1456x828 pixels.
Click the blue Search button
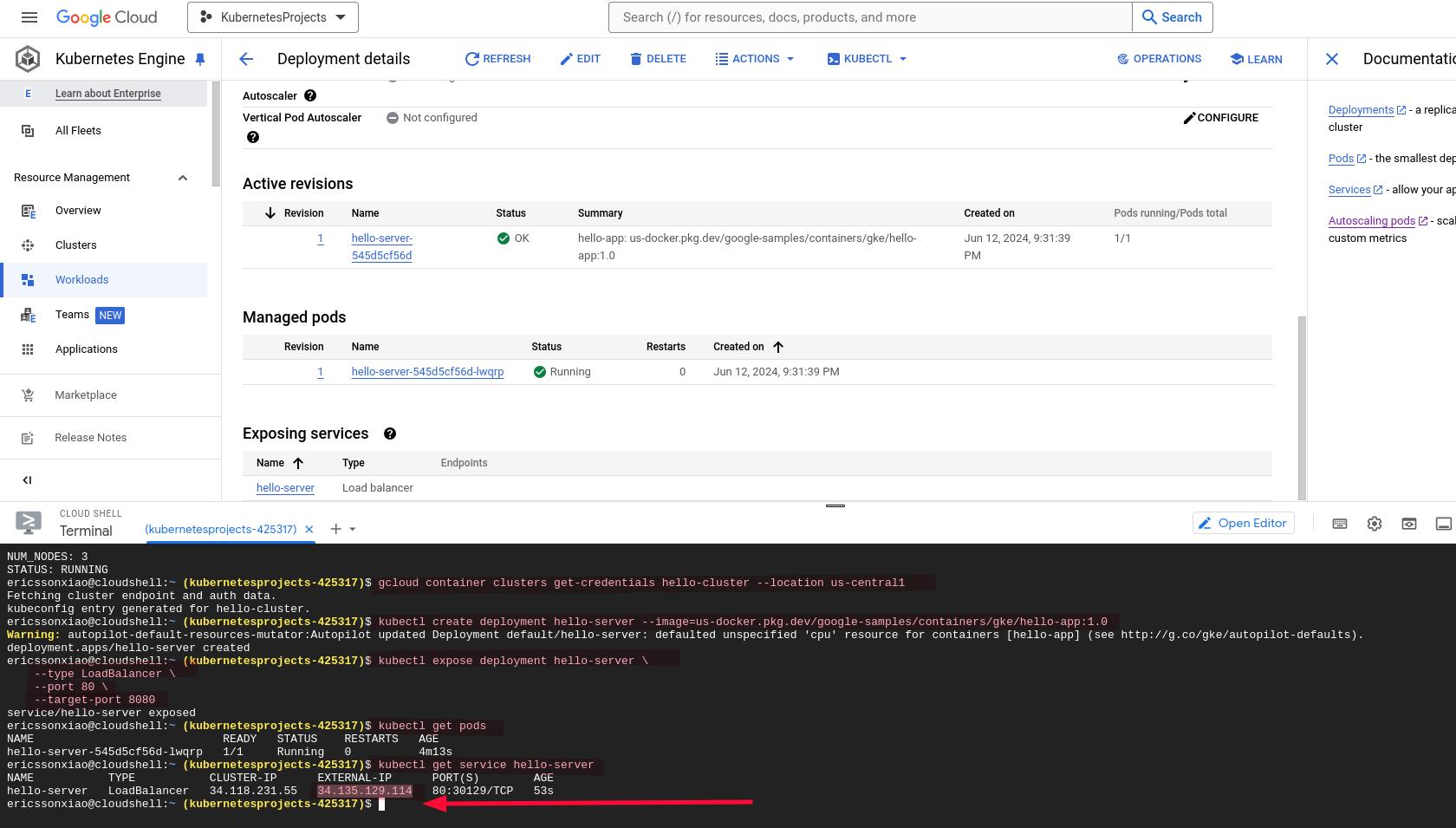(1172, 17)
